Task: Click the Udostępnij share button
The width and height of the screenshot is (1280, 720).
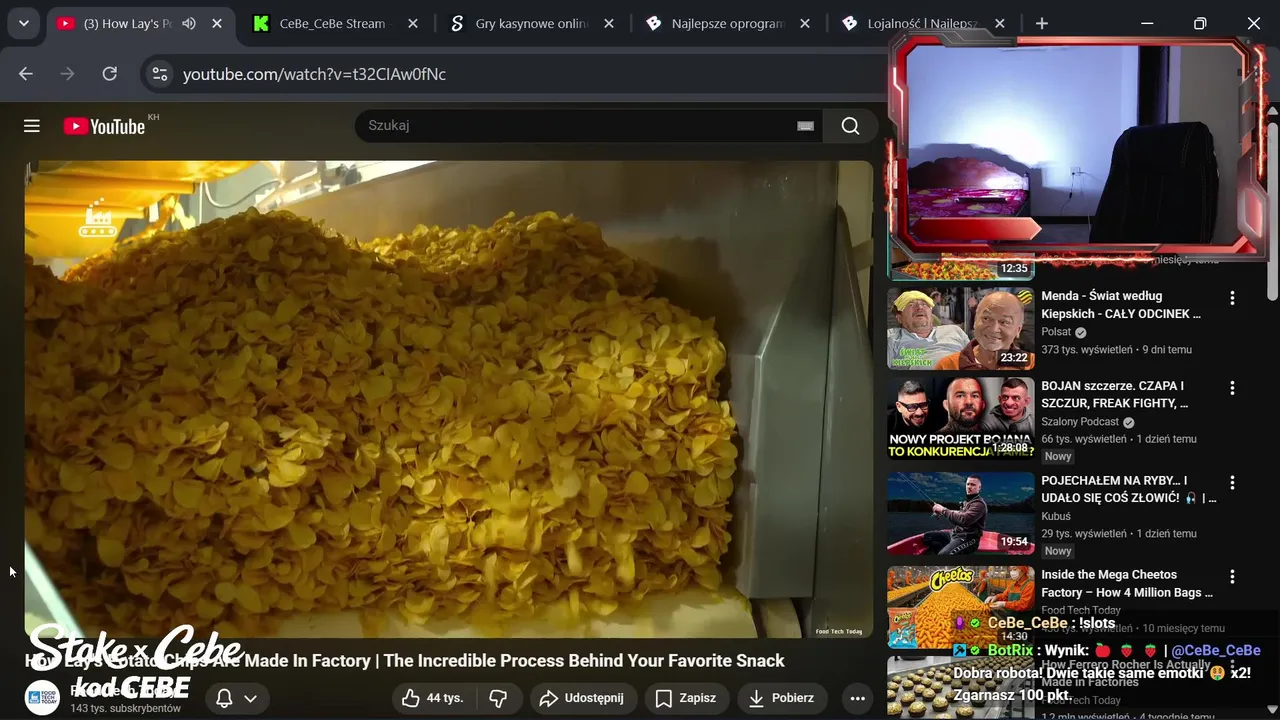Action: click(x=581, y=698)
